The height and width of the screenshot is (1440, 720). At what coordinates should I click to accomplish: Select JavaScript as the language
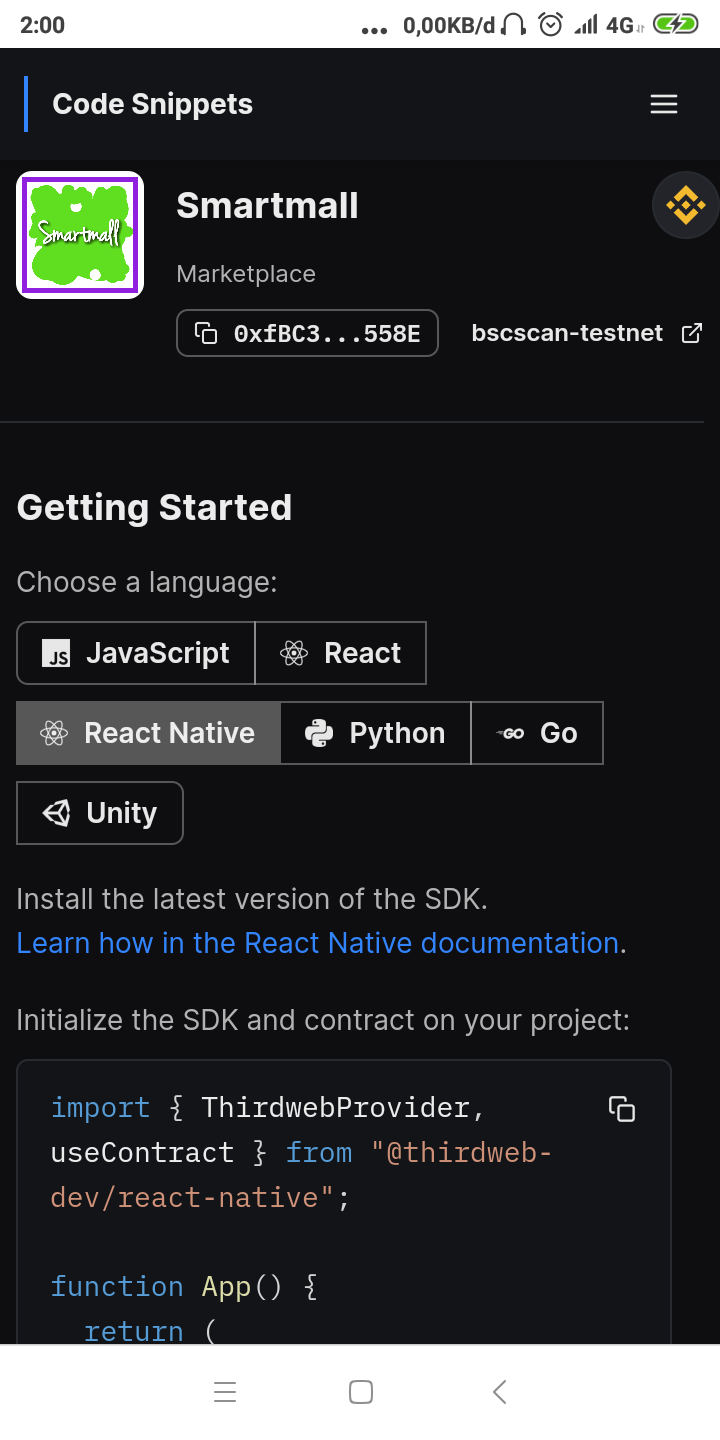(x=136, y=653)
